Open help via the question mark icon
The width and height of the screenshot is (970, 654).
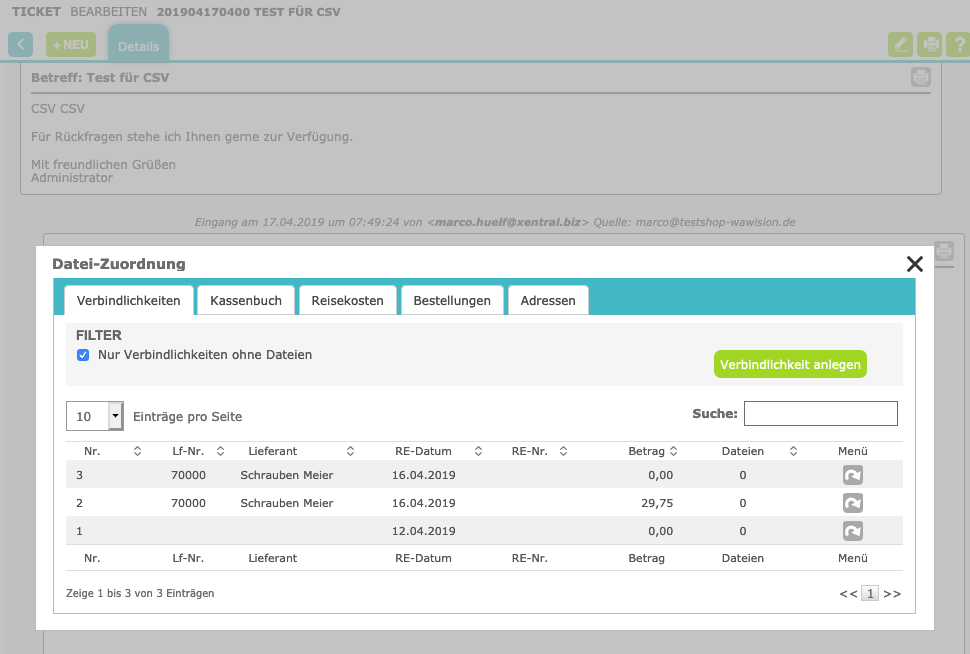tap(958, 45)
